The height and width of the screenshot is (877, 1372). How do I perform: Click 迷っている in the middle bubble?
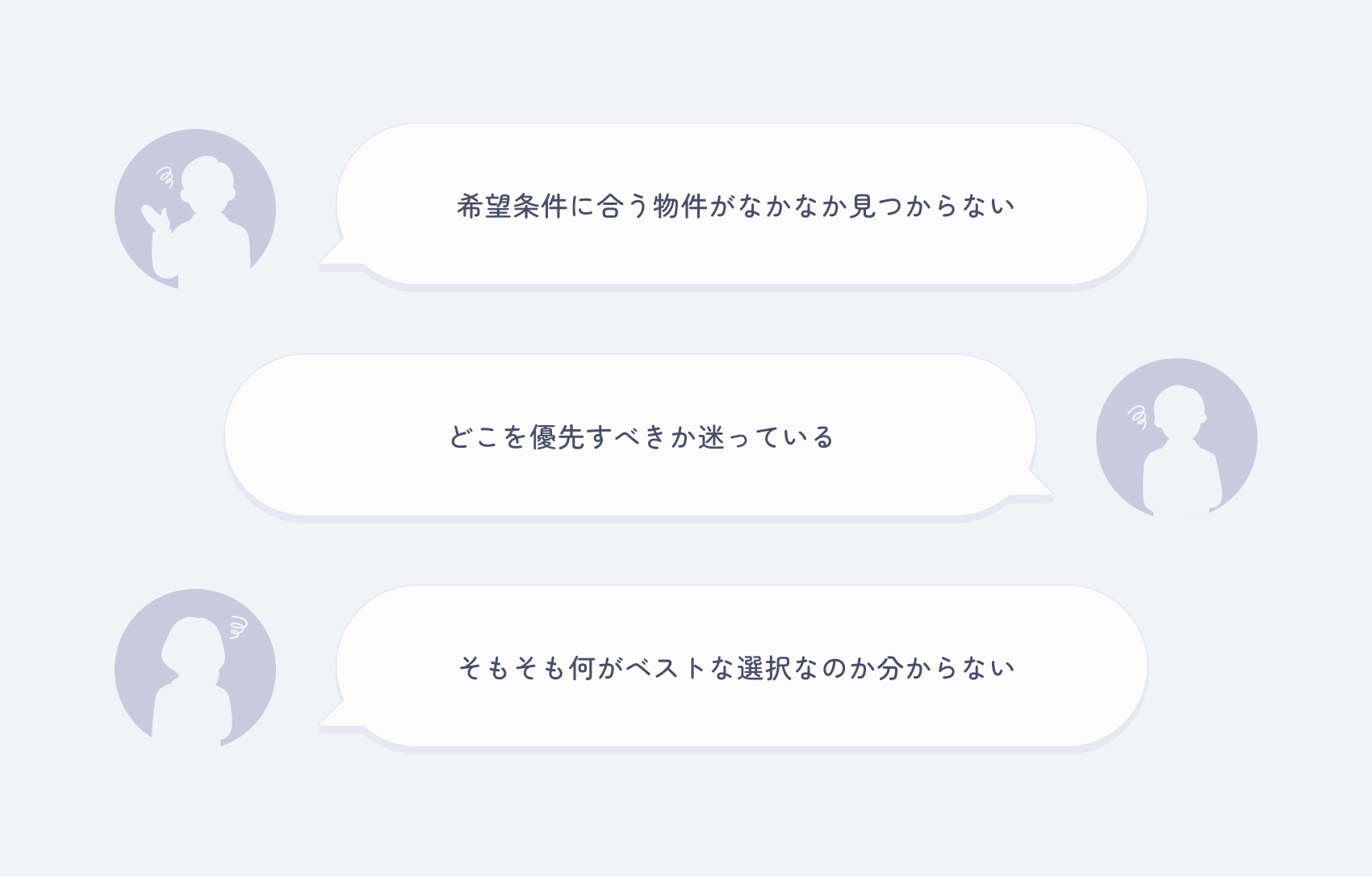766,437
